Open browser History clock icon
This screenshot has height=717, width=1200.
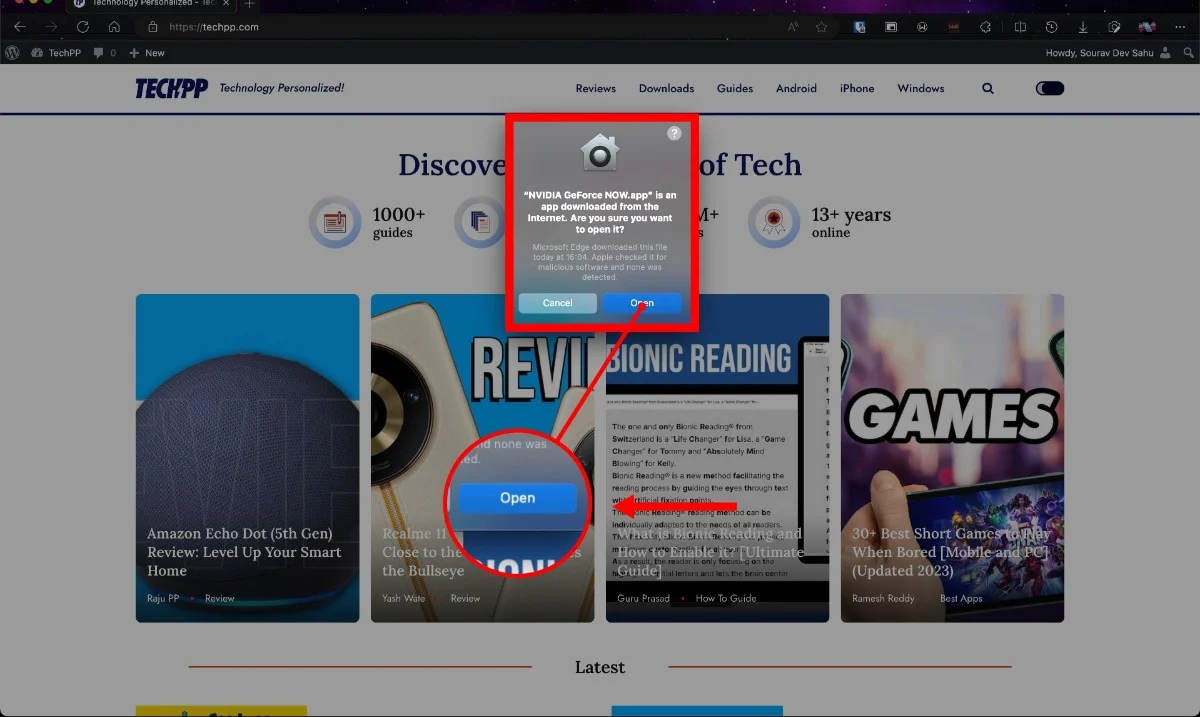click(1051, 27)
